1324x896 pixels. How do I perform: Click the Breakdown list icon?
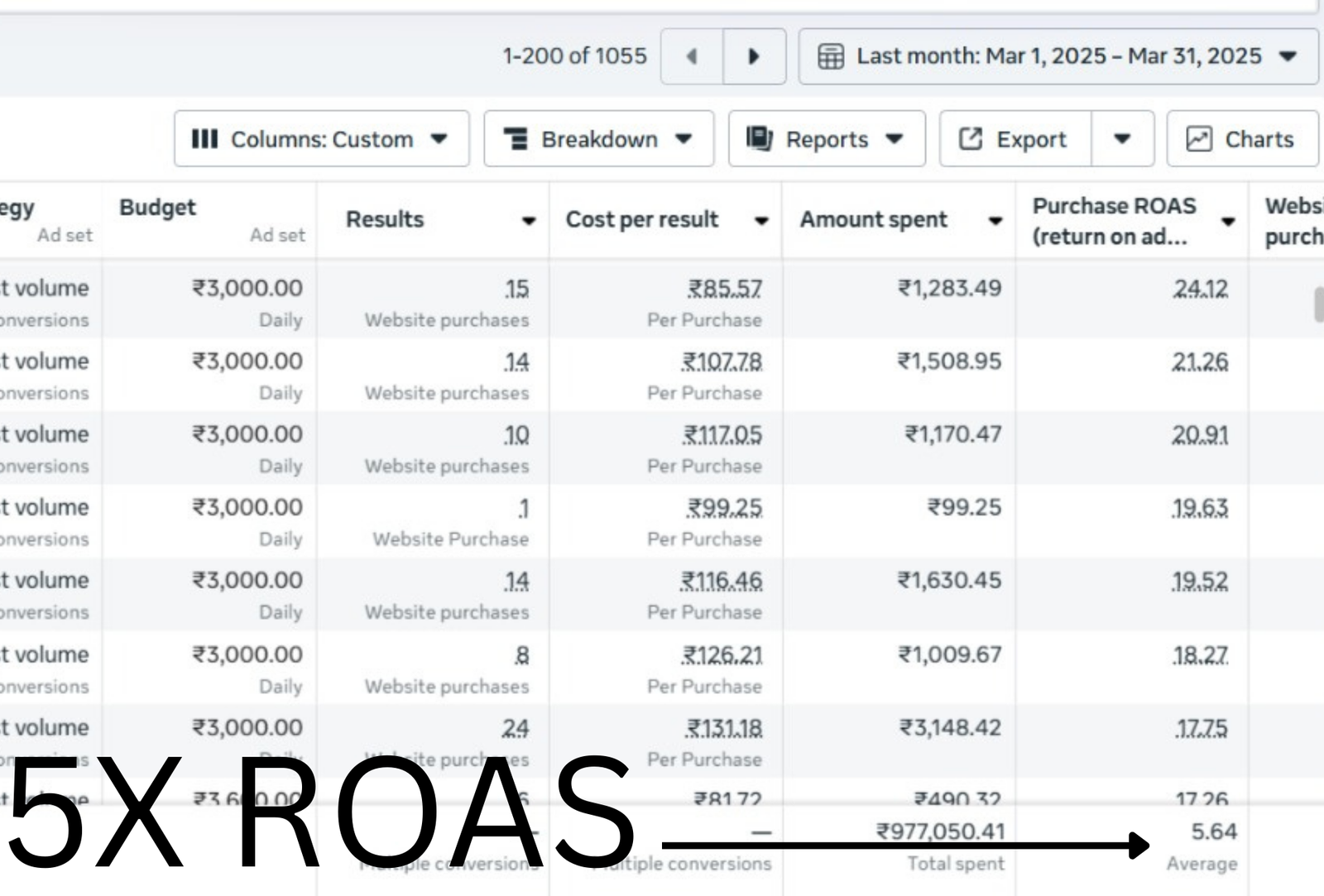coord(516,139)
